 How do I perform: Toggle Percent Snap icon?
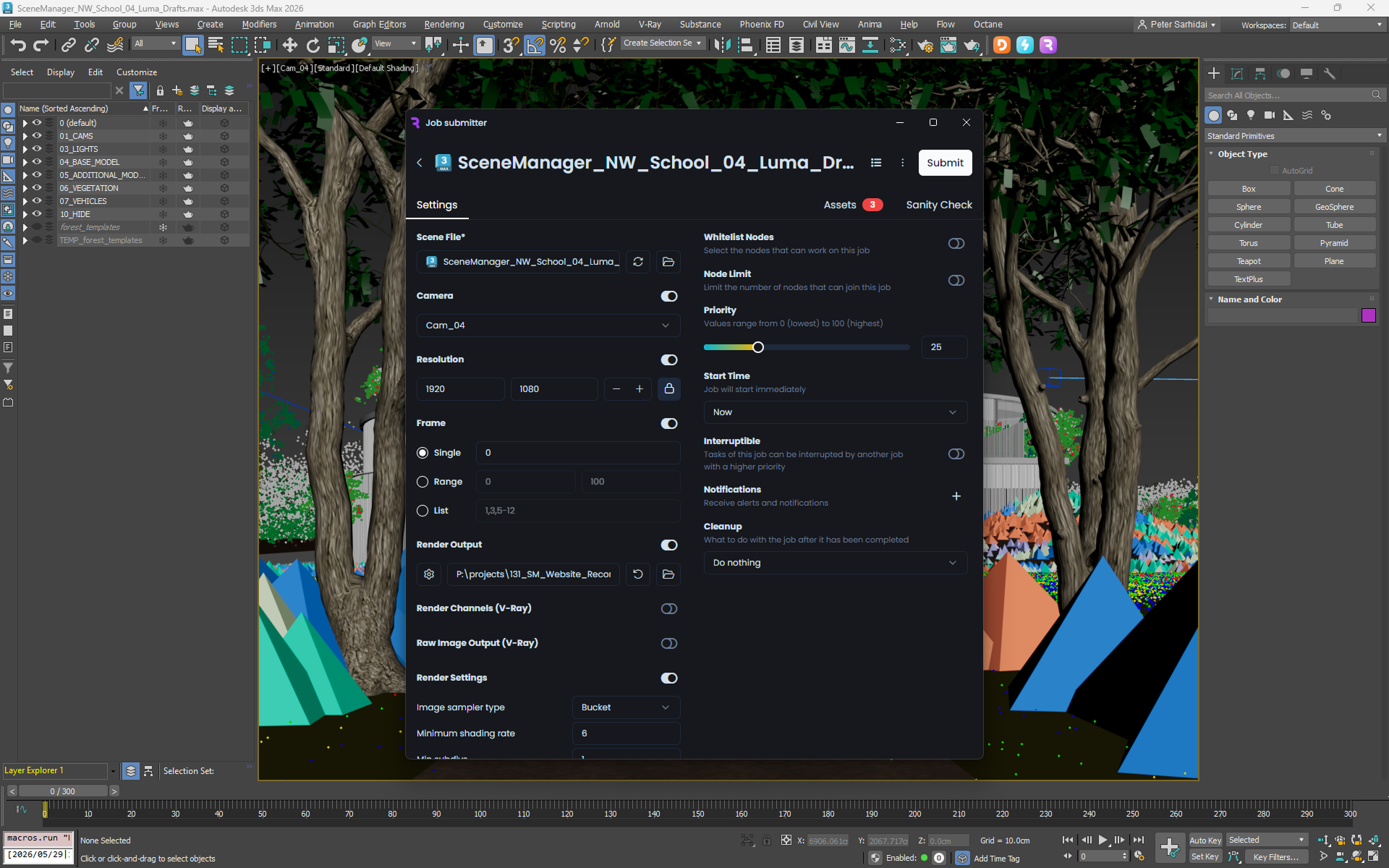pos(558,46)
